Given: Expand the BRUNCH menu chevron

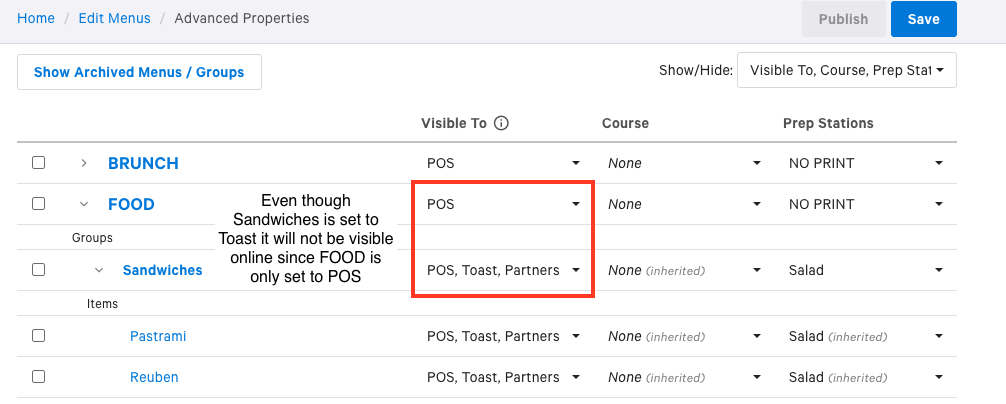Looking at the screenshot, I should (85, 163).
